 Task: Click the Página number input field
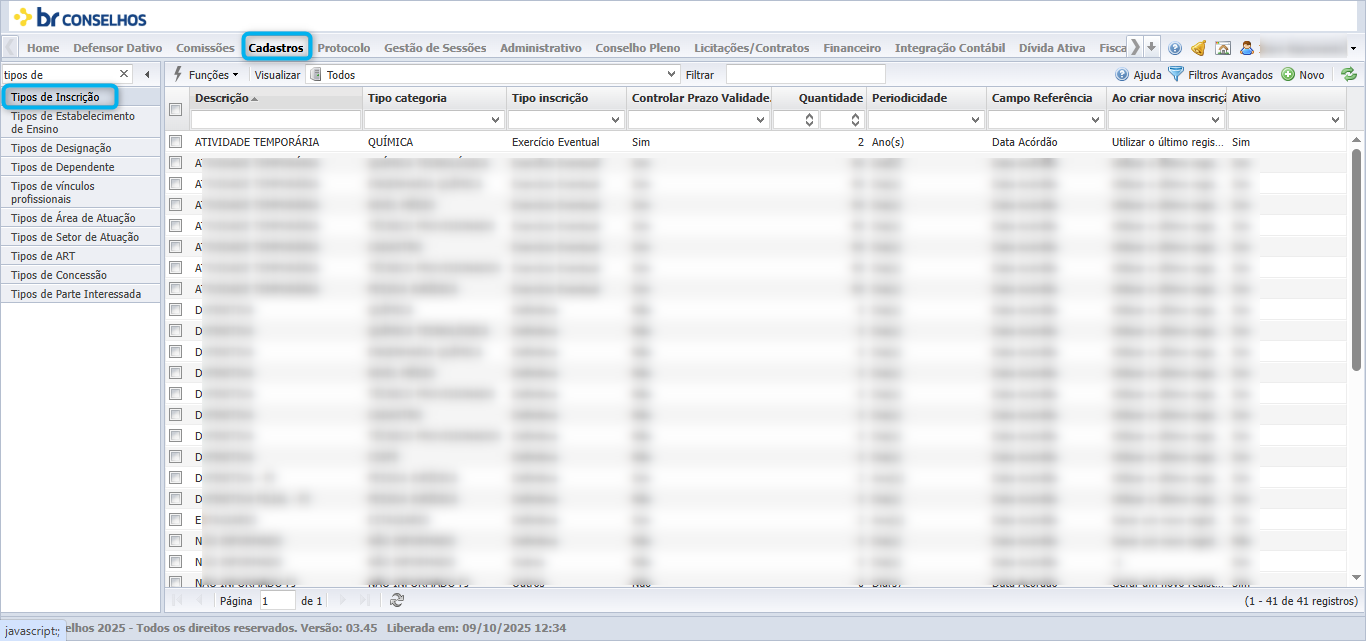(x=277, y=600)
